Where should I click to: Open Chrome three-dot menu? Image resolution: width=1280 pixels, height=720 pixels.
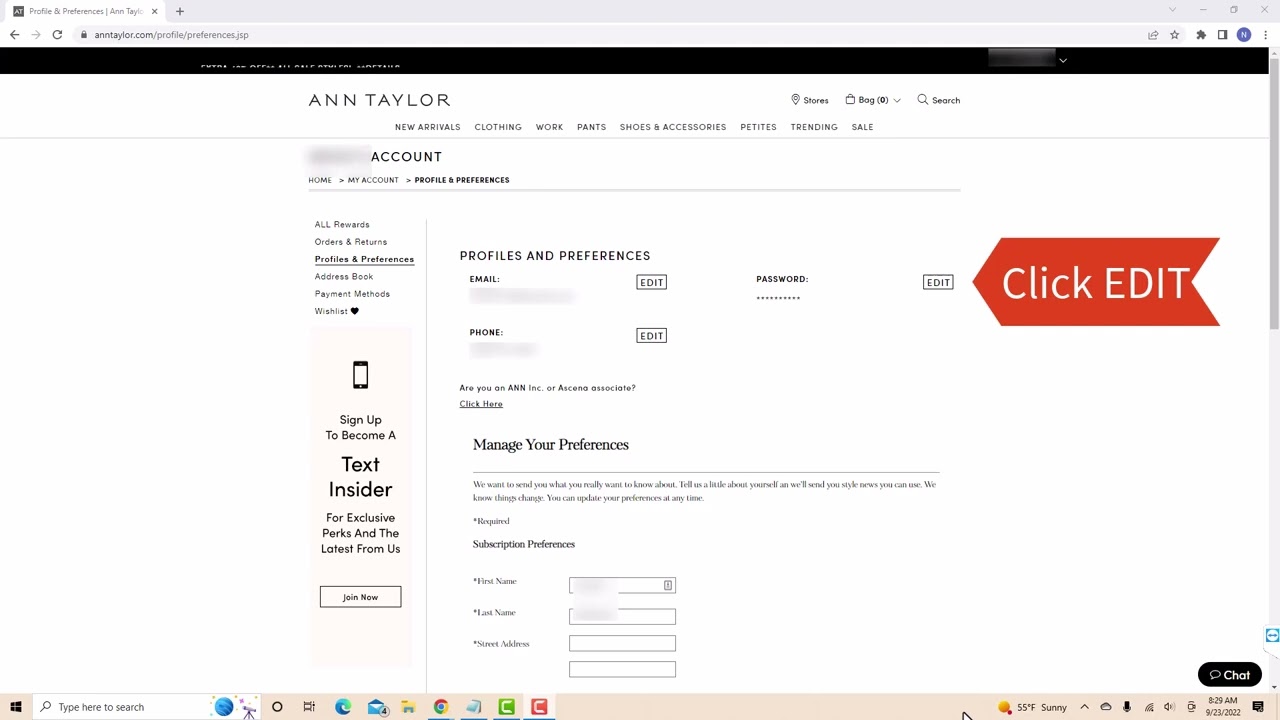coord(1265,35)
